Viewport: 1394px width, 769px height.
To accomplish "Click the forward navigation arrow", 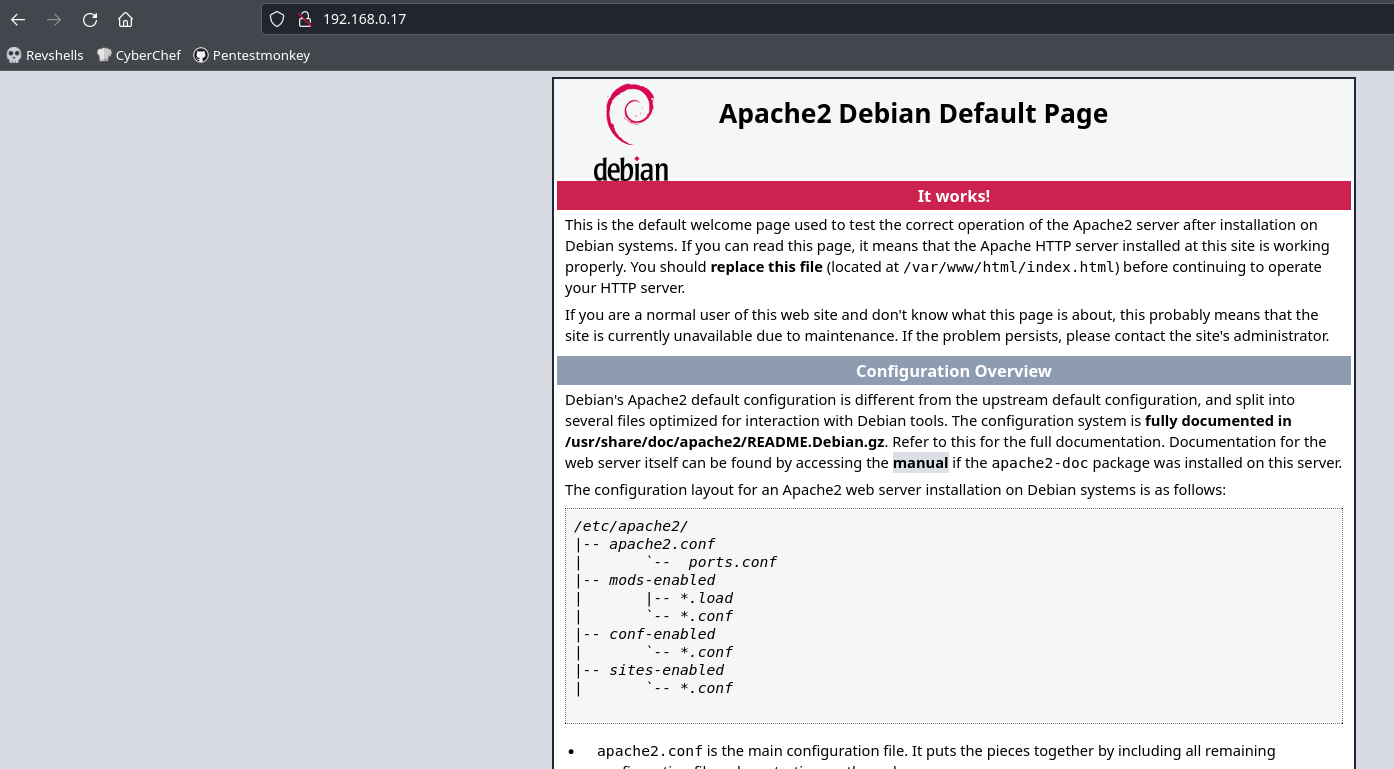I will [54, 19].
